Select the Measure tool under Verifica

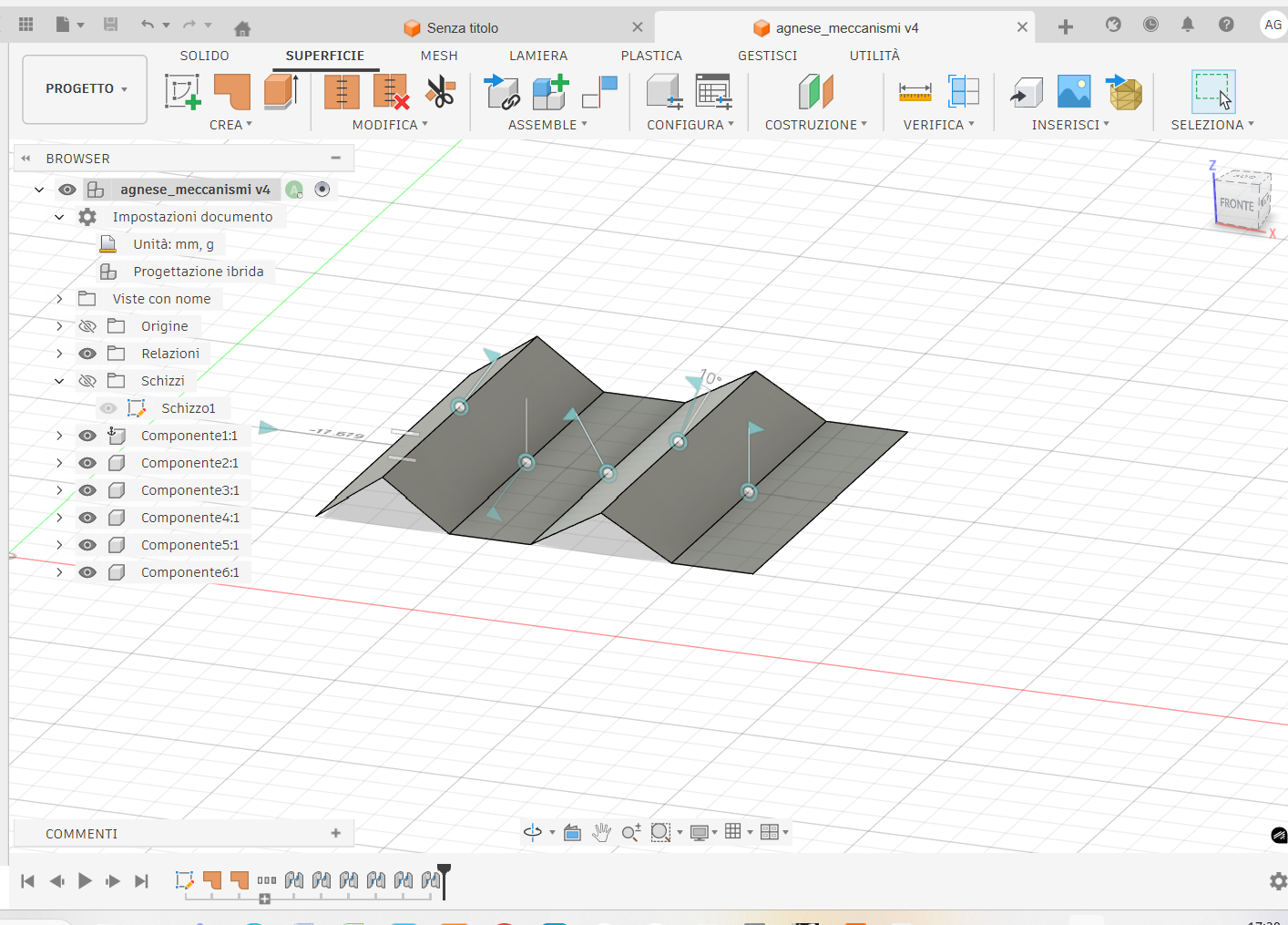[x=915, y=92]
